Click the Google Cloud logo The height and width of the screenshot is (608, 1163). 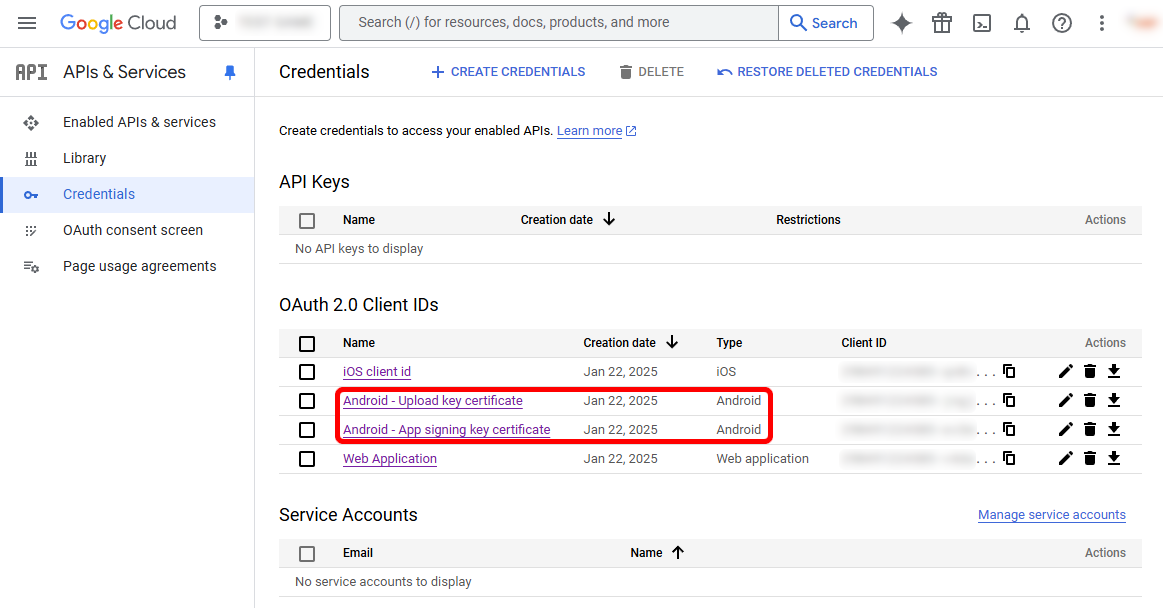[118, 23]
